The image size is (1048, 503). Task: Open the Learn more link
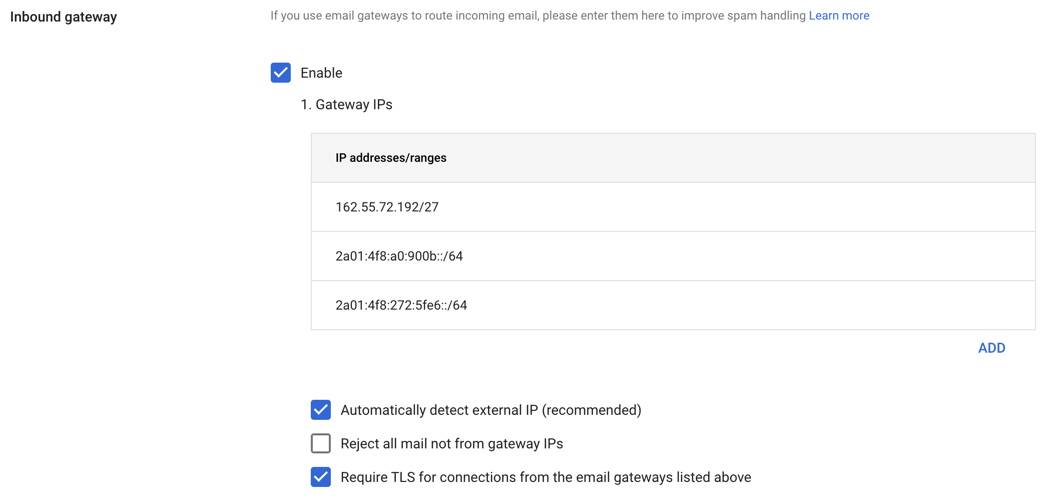tap(838, 16)
